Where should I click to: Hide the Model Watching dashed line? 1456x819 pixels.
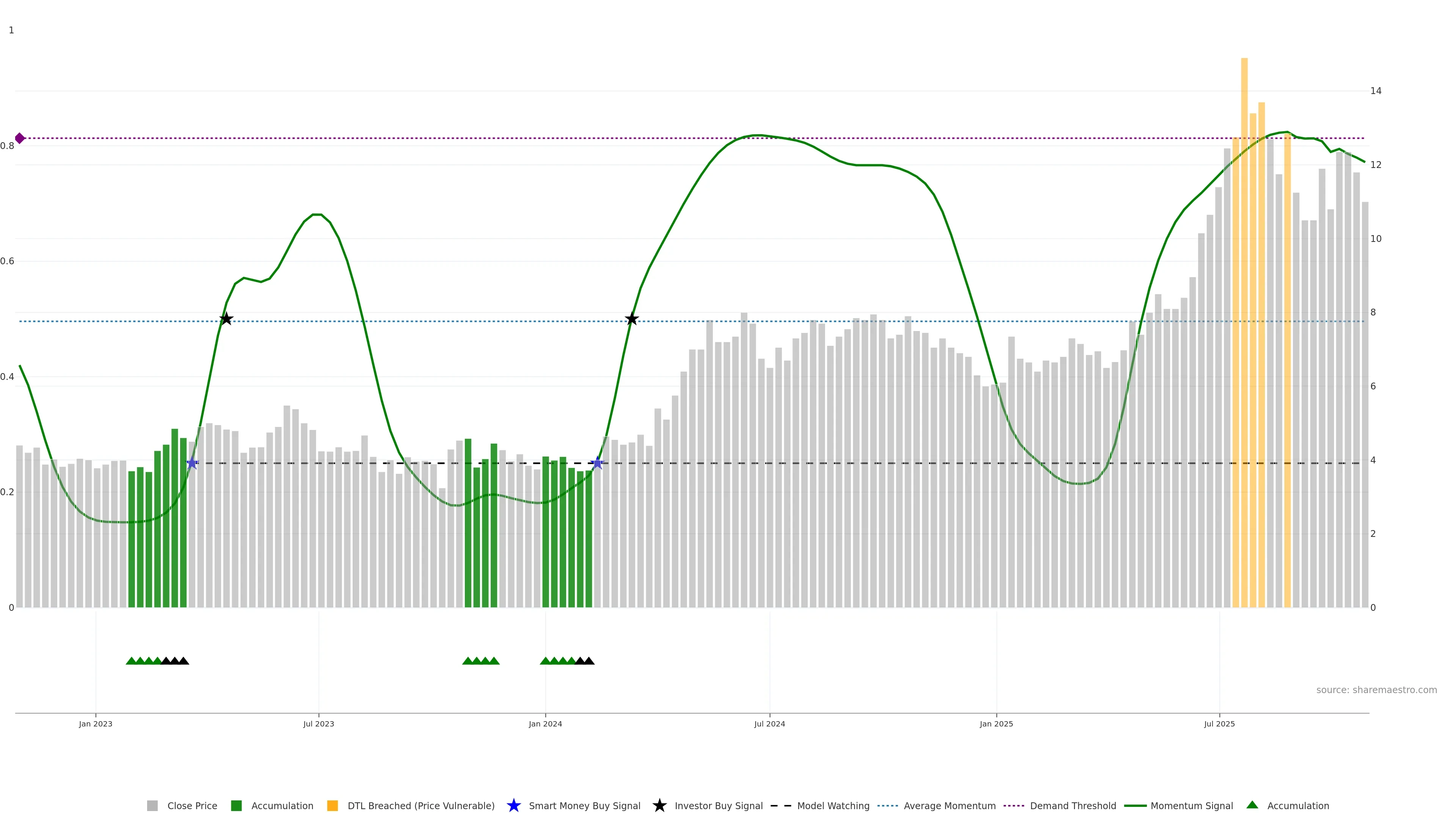coord(833,805)
